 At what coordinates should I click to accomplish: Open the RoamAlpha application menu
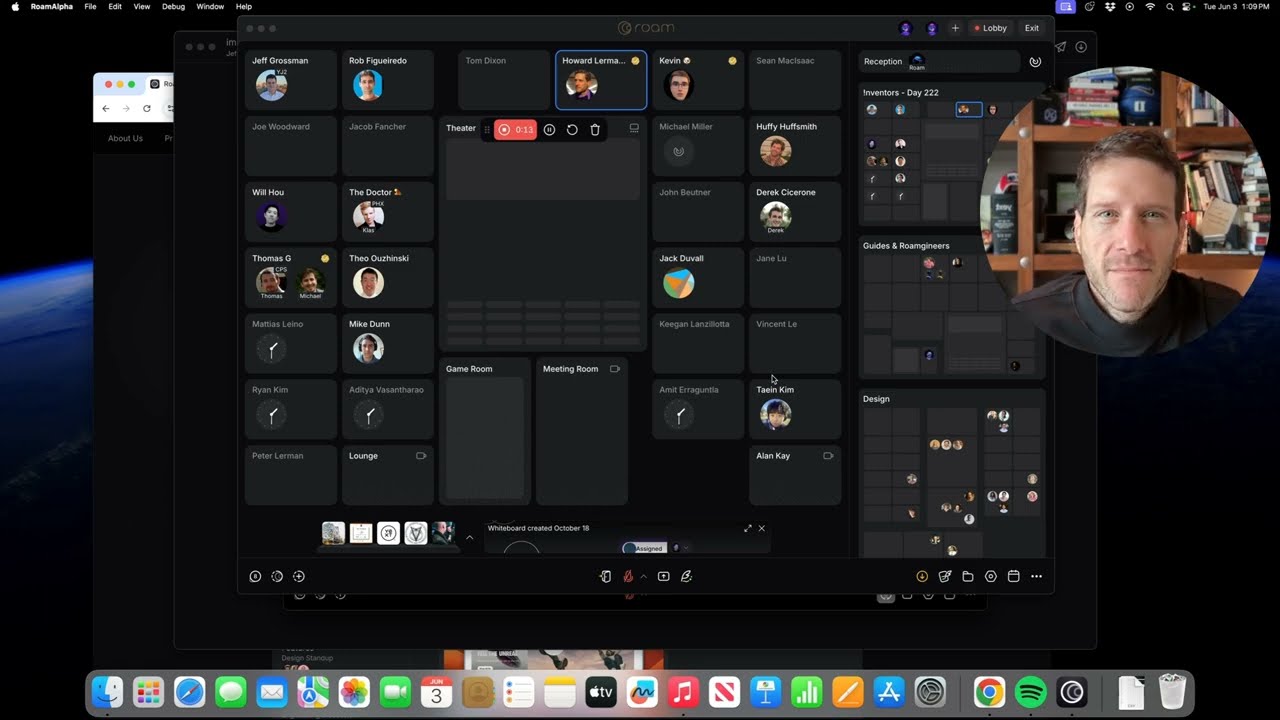pyautogui.click(x=52, y=6)
